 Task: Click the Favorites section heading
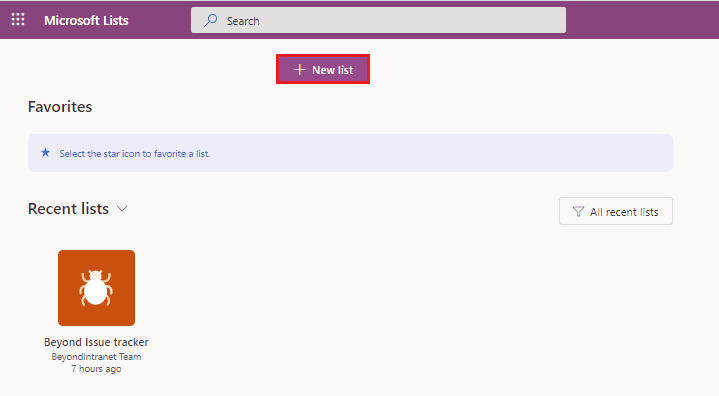pyautogui.click(x=60, y=107)
